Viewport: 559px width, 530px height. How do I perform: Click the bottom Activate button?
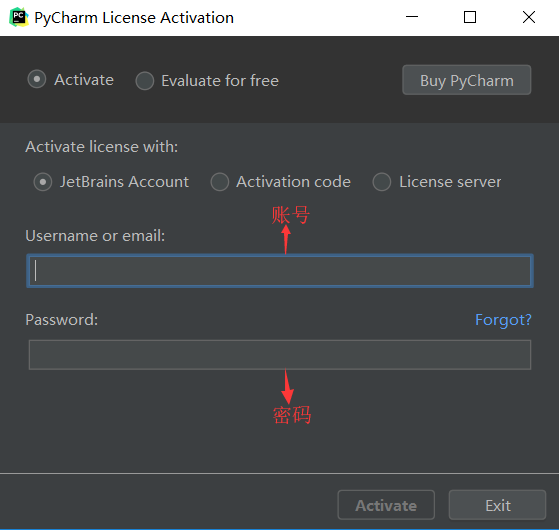[386, 505]
